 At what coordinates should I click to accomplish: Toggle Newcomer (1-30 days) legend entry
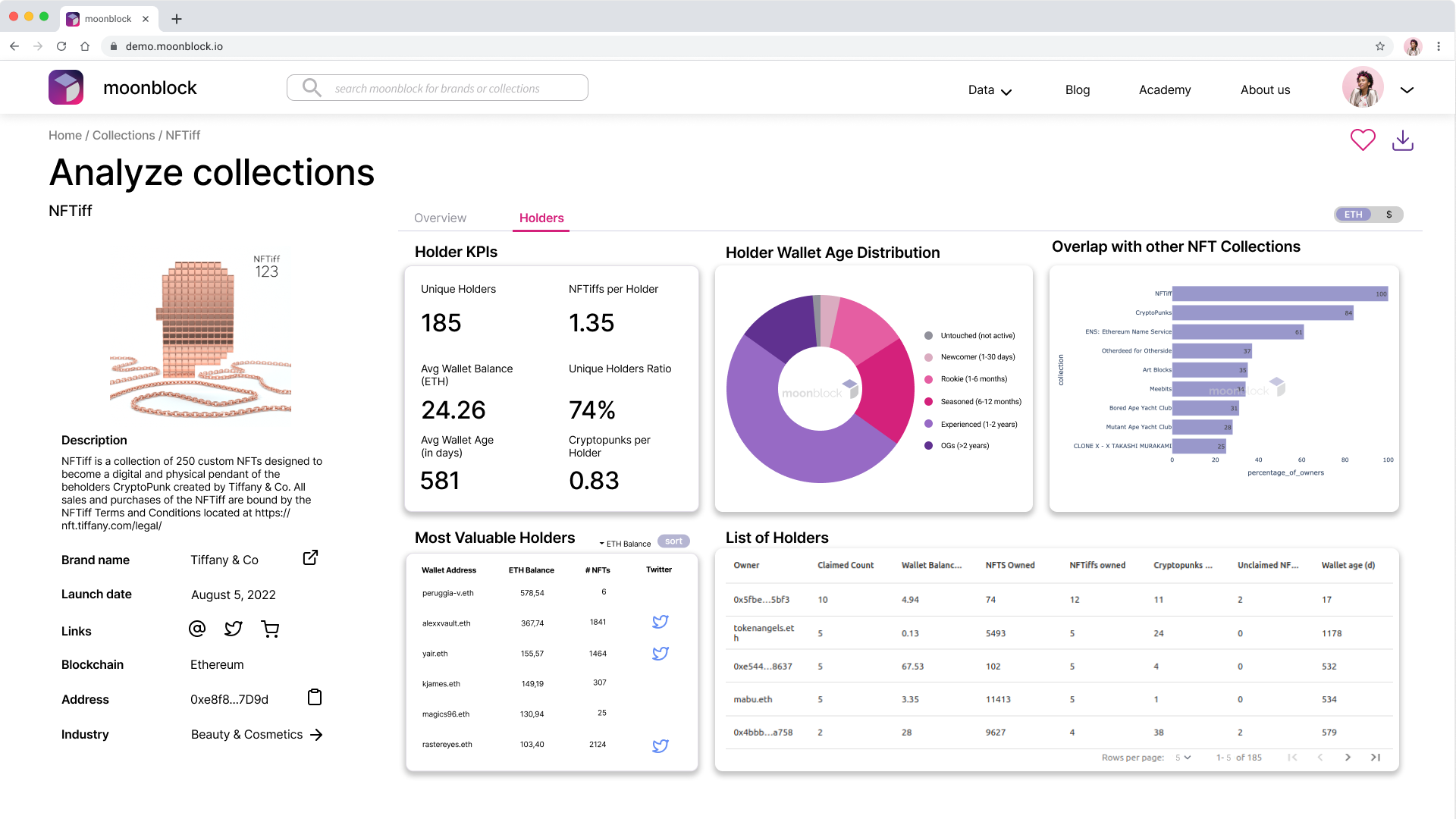[969, 357]
